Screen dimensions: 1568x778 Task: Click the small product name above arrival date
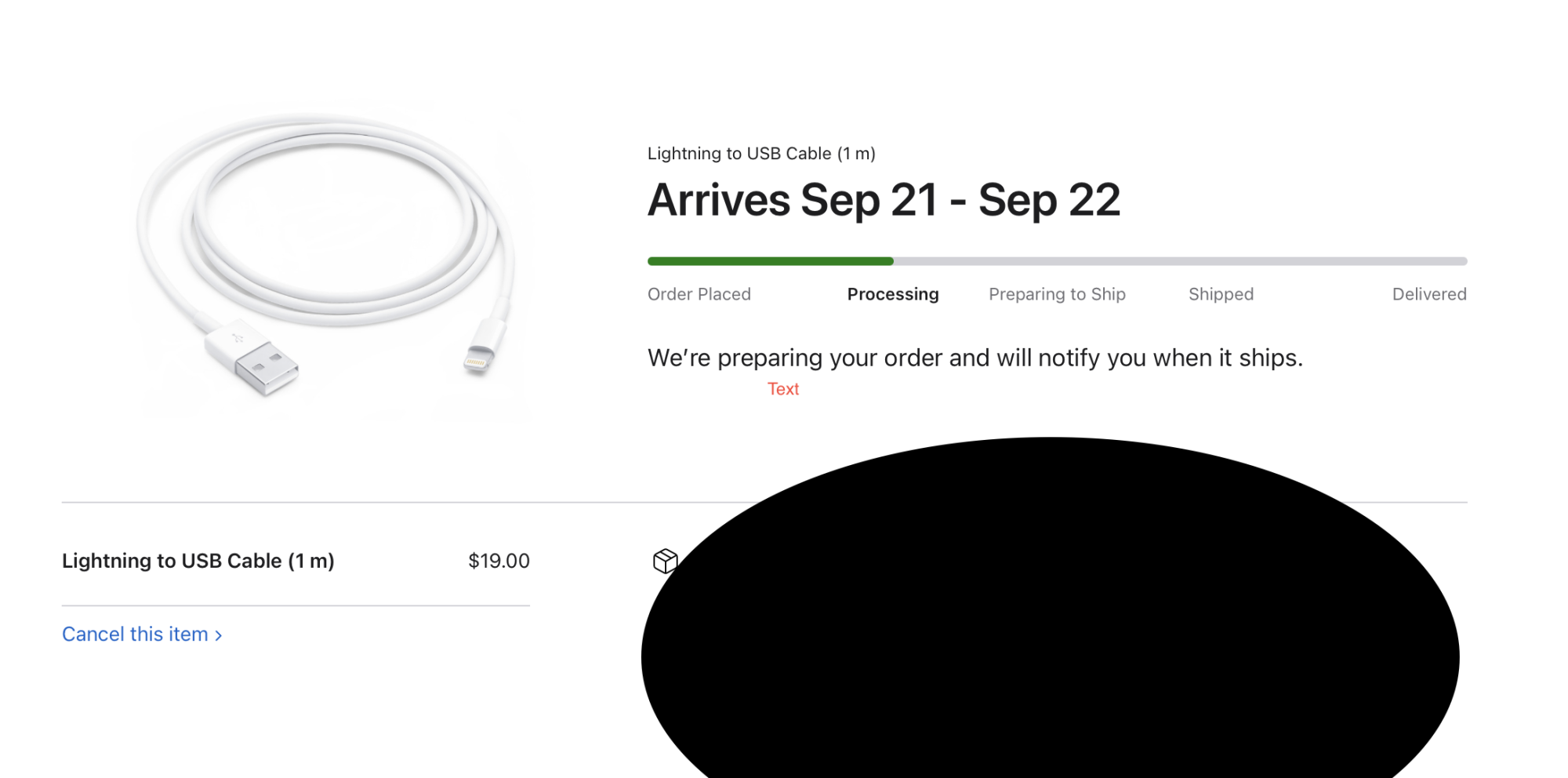click(x=760, y=154)
